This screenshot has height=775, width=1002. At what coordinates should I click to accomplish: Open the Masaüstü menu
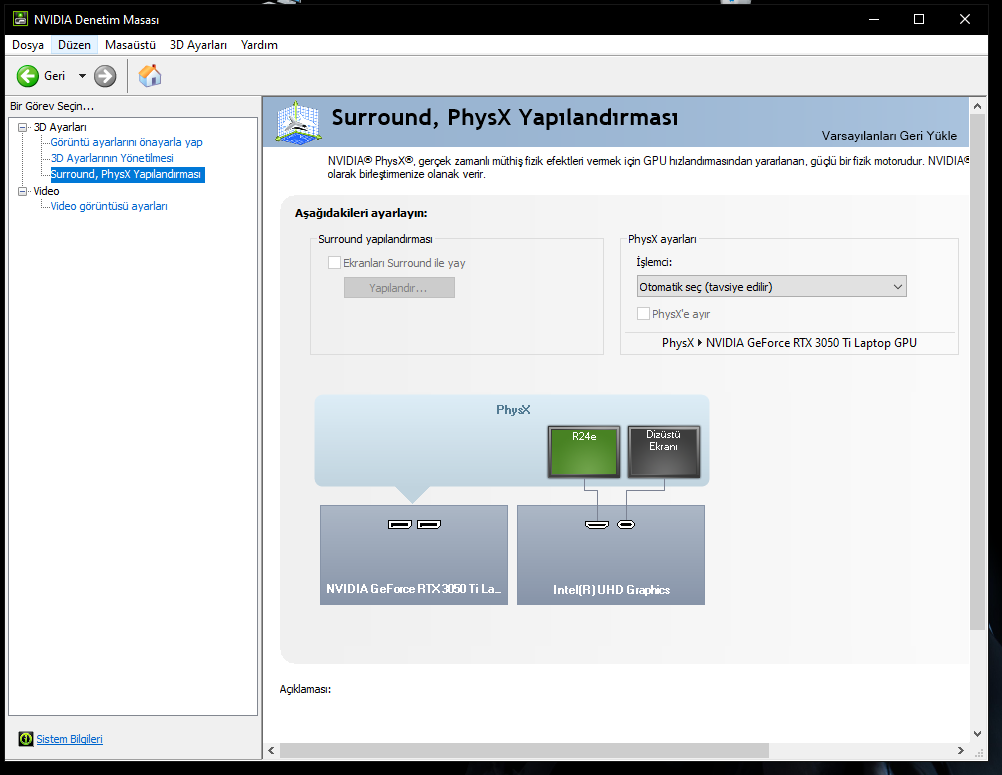click(130, 45)
